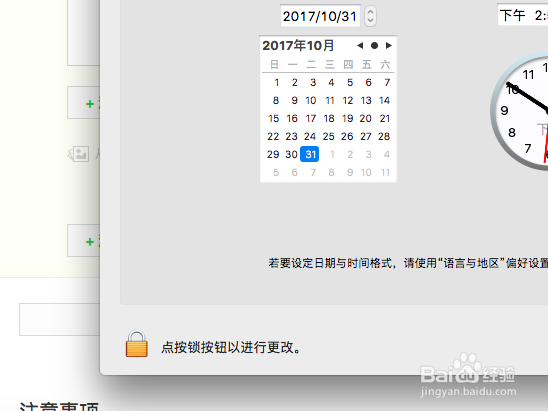
Task: Select October 15 in calendar
Action: pos(274,118)
